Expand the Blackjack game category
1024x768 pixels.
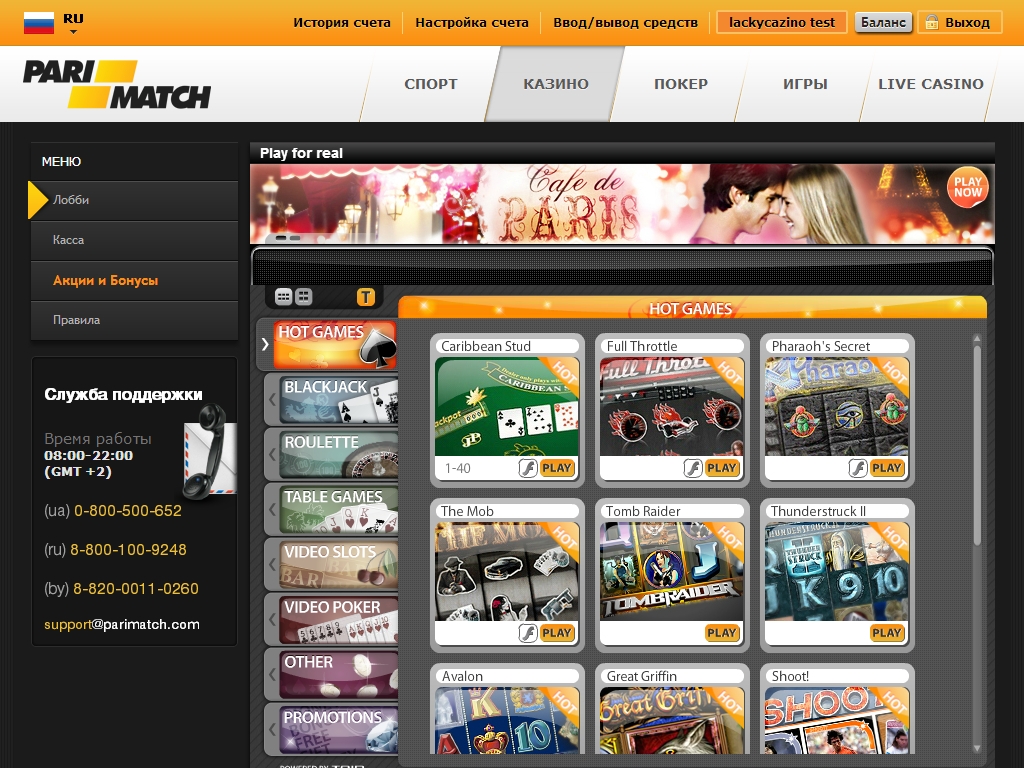pos(330,399)
